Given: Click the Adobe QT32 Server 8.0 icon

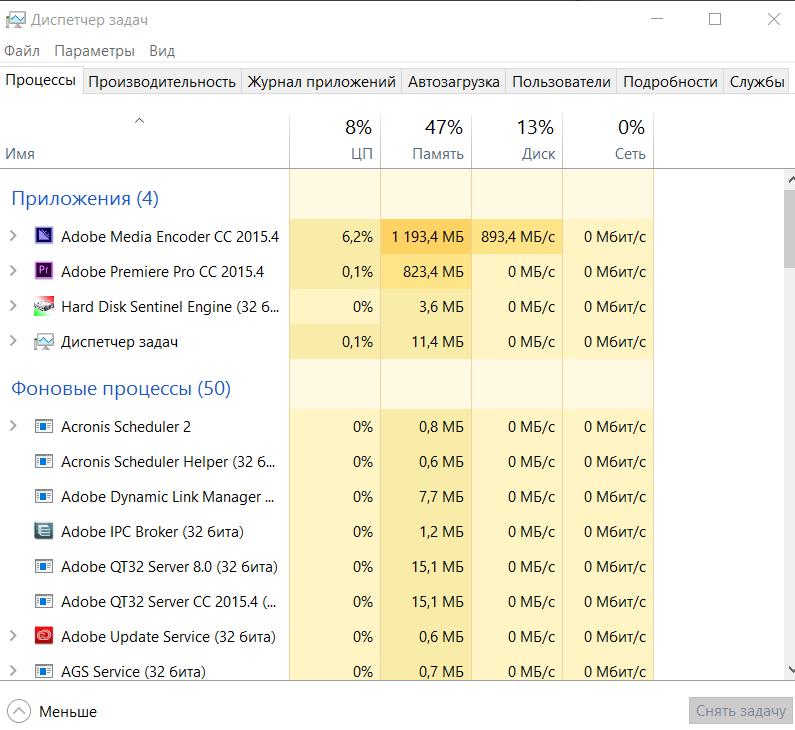Looking at the screenshot, I should [x=44, y=566].
